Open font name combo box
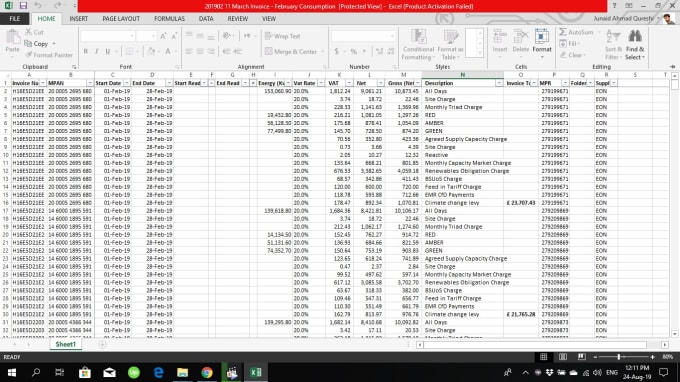This screenshot has height=382, width=680. 108,36
